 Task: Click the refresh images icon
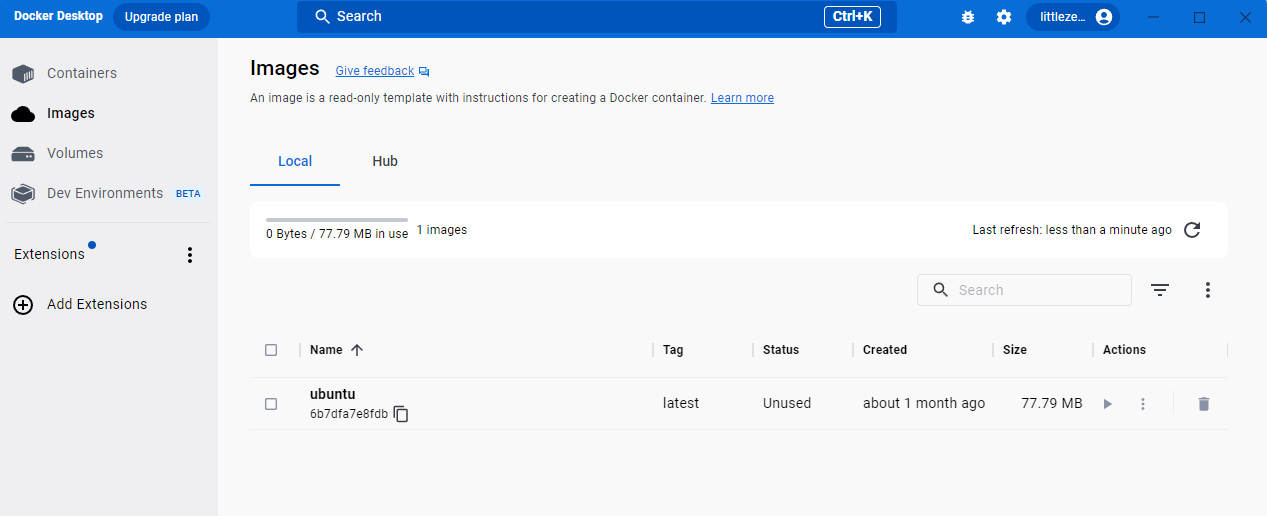[1192, 230]
